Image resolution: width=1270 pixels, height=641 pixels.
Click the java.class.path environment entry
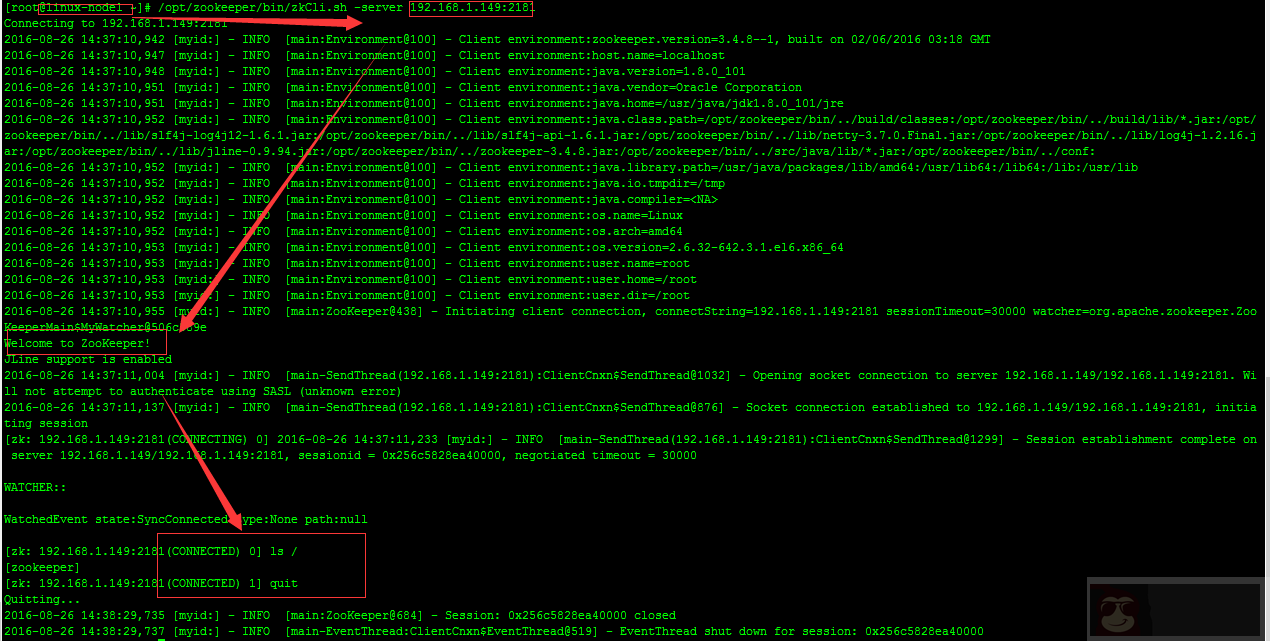tap(630, 136)
